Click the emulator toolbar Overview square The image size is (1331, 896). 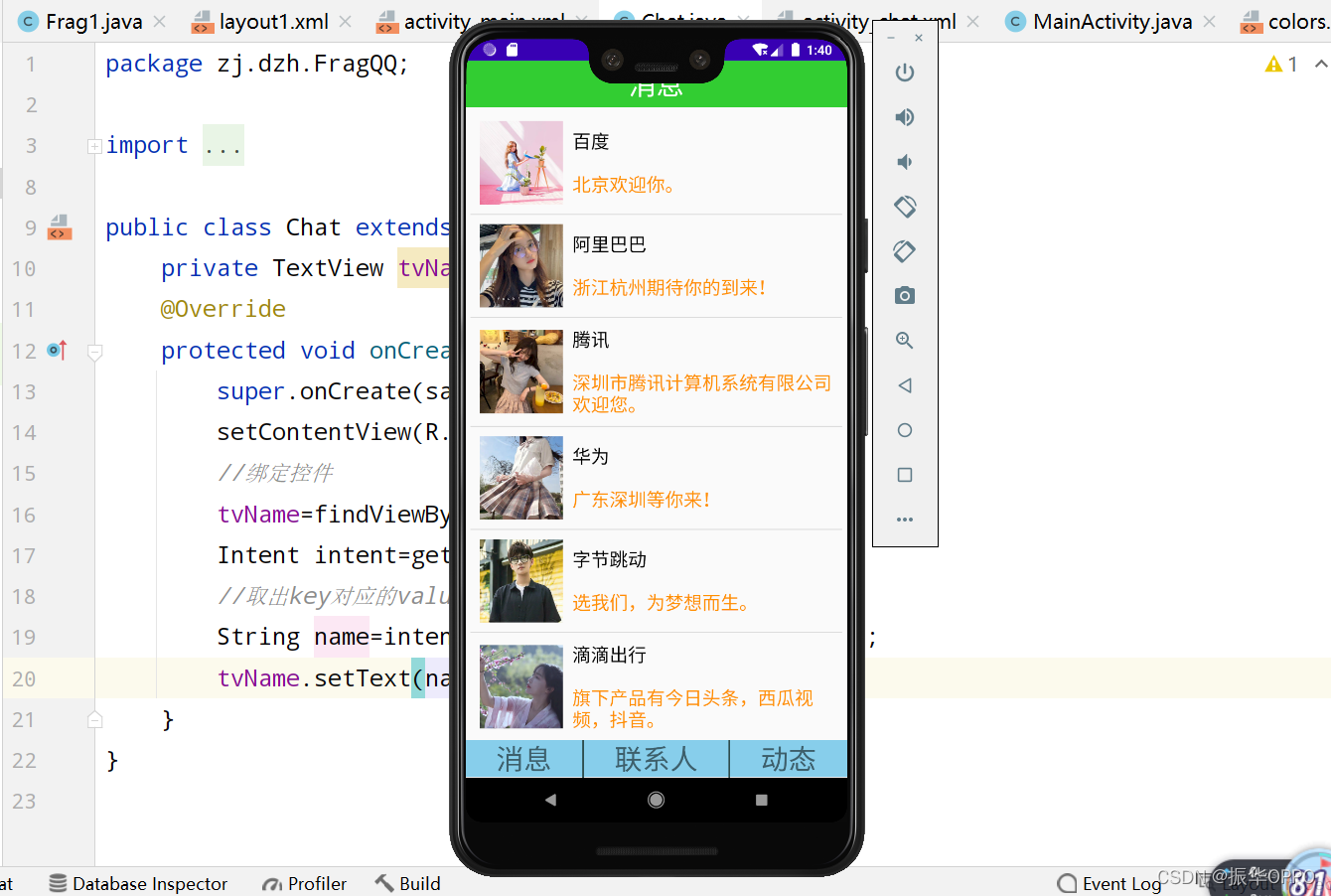pyautogui.click(x=904, y=475)
